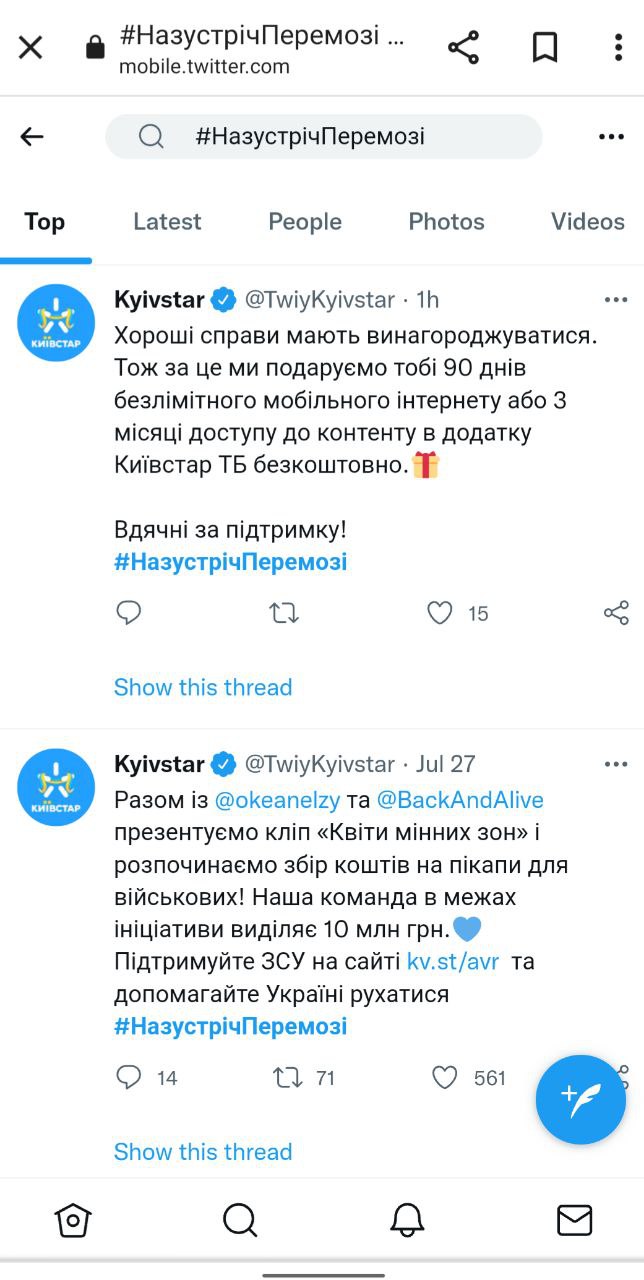
Task: Like the first Kyivstar tweet
Action: tap(440, 613)
